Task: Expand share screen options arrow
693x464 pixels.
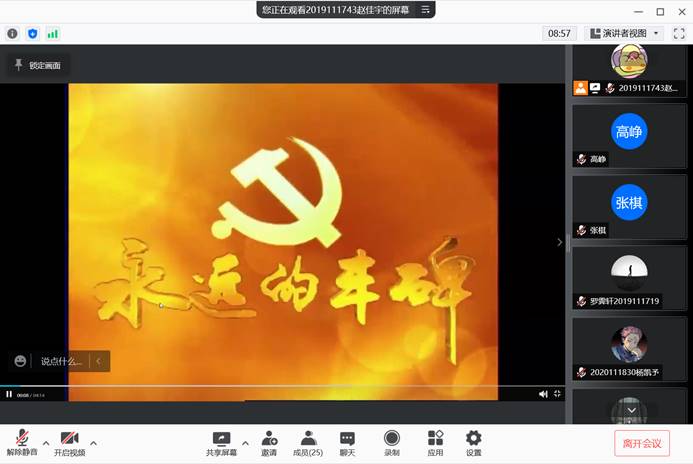Action: [x=245, y=443]
